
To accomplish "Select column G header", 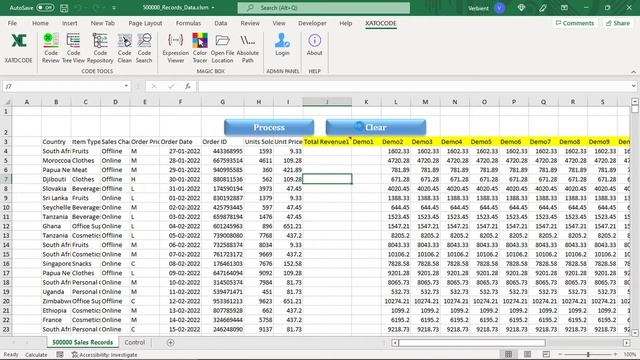I will [x=222, y=102].
